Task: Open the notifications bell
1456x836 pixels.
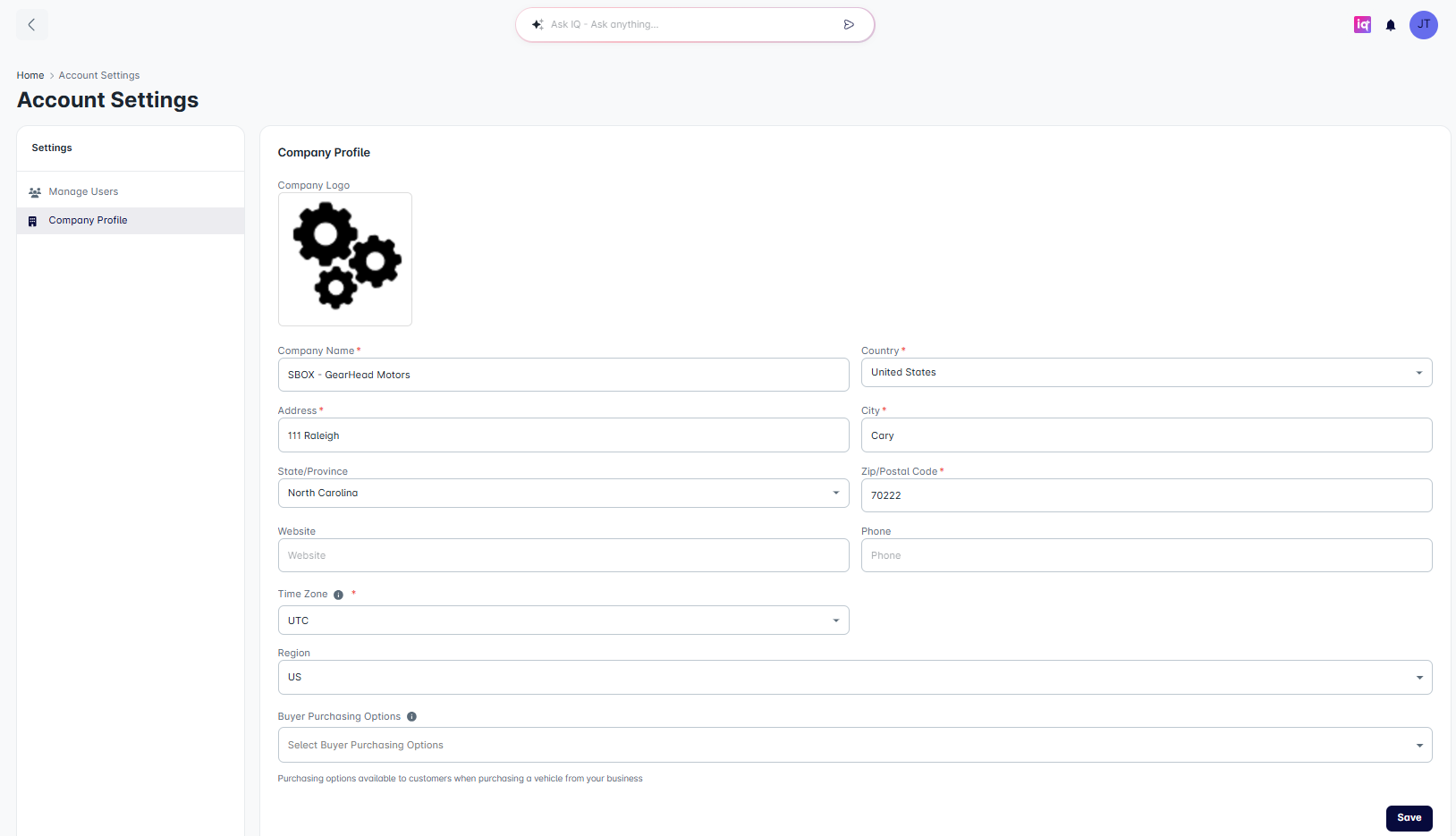Action: [1391, 25]
